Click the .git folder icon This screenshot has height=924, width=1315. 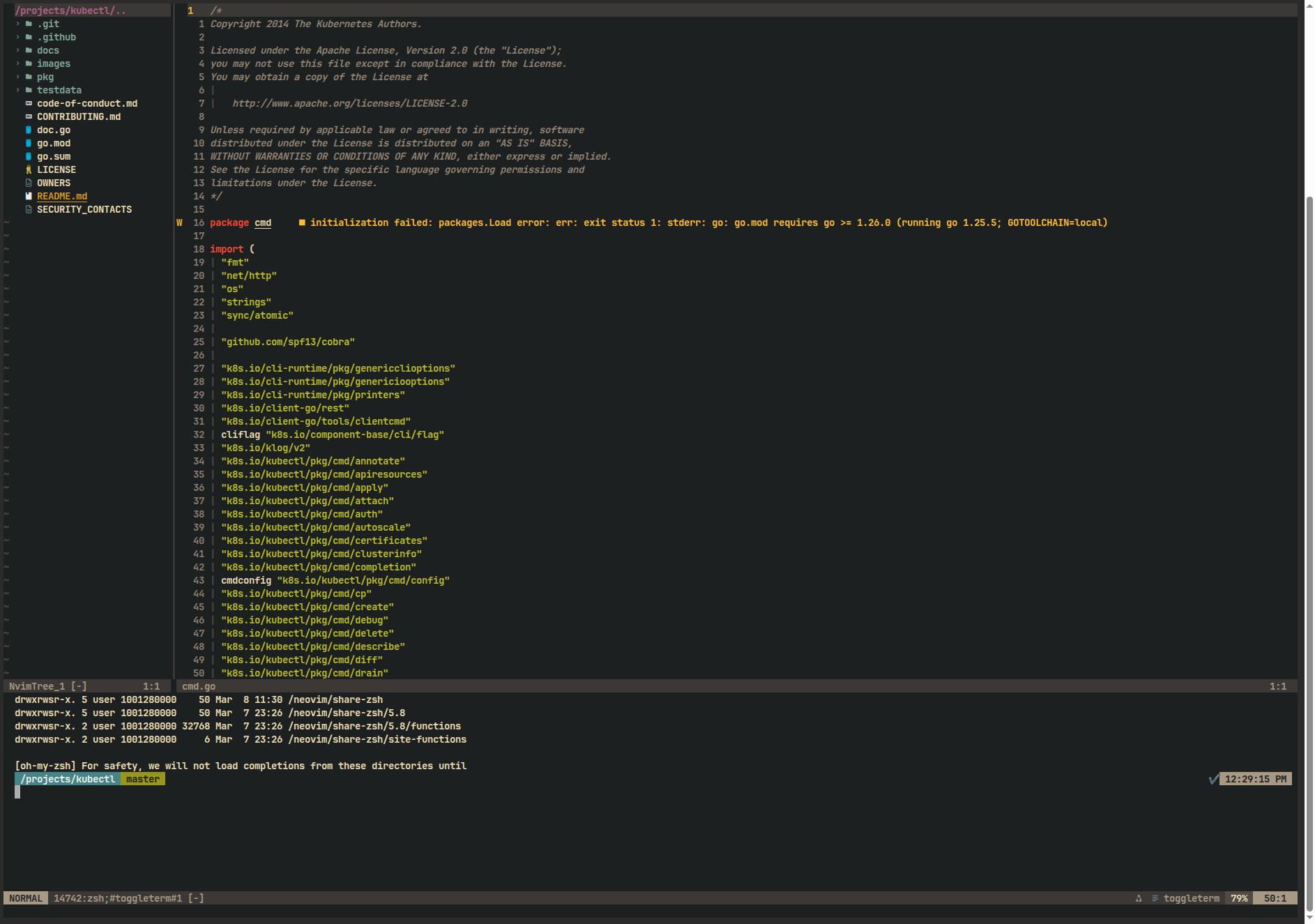[29, 24]
